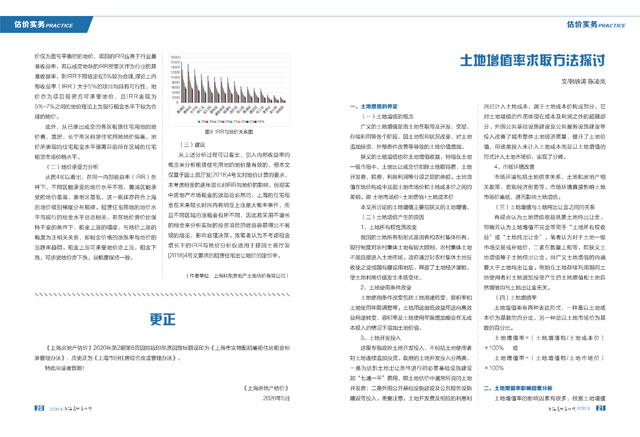The image size is (640, 437).
Task: Click the heading (二)地价承受力分析
Action: click(x=72, y=167)
